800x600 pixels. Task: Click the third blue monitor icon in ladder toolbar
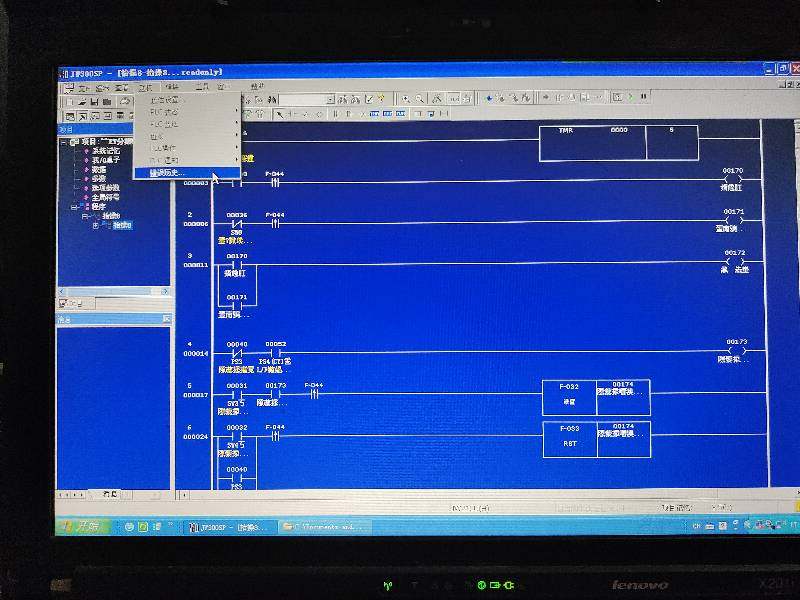[x=401, y=113]
